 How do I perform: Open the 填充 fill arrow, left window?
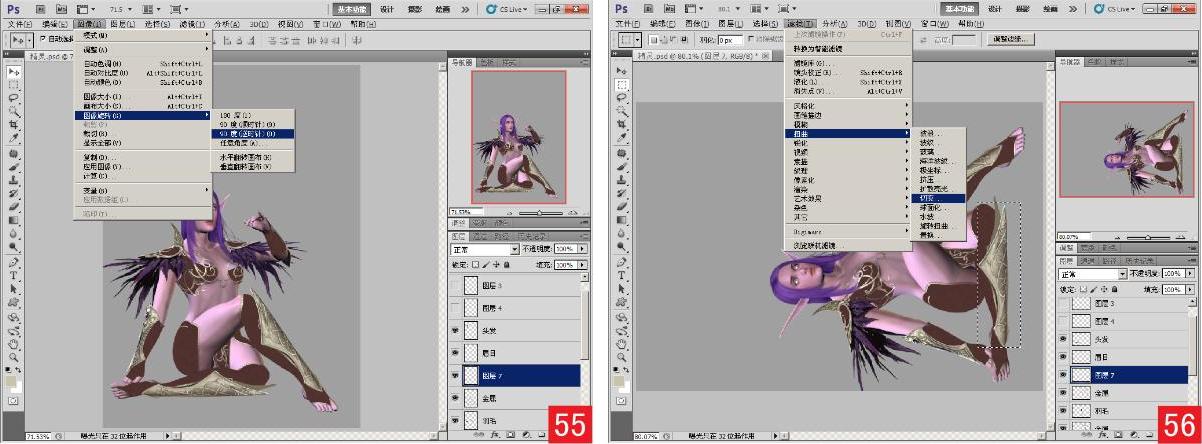[x=580, y=264]
